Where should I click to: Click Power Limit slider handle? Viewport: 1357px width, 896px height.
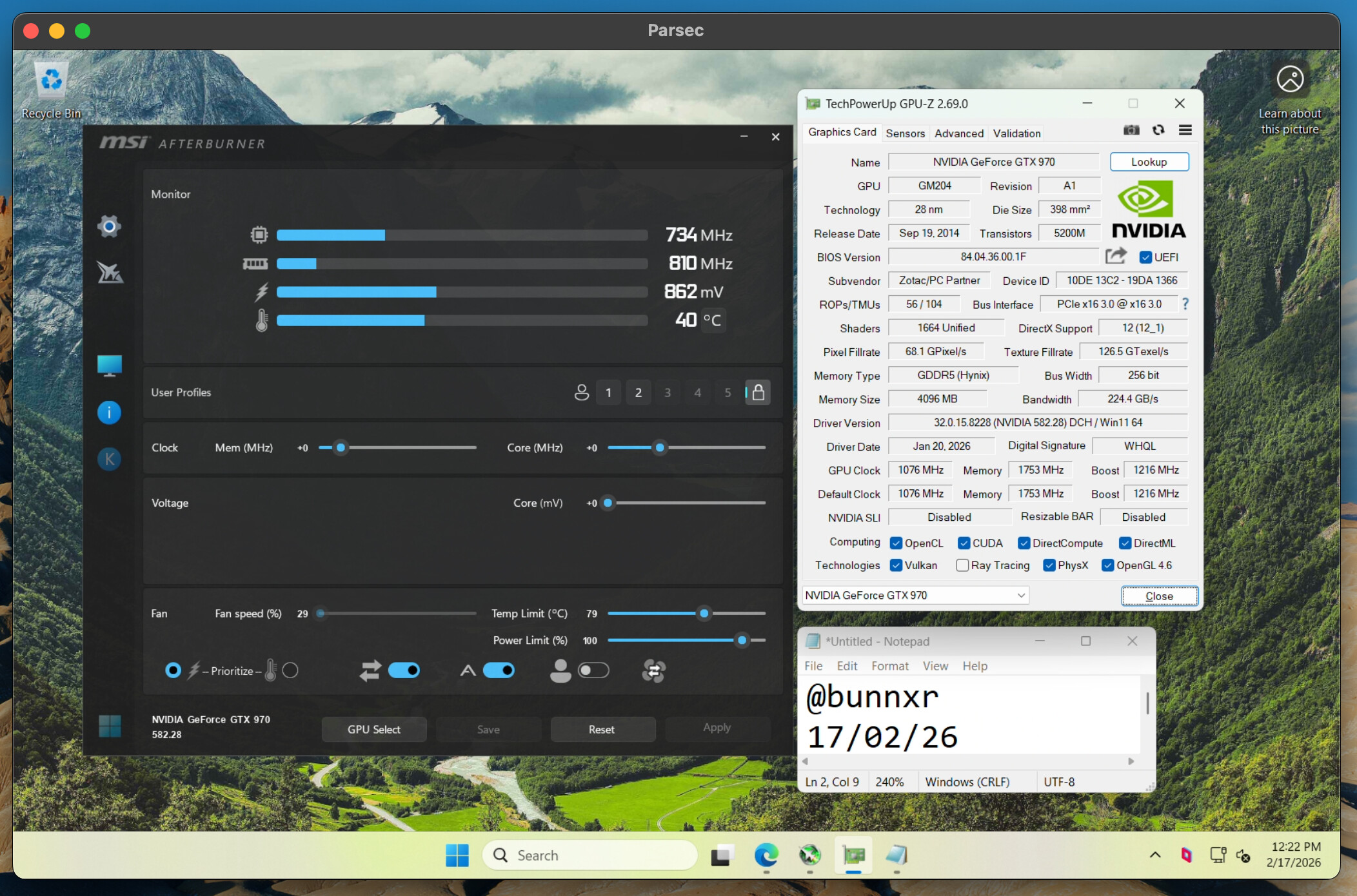[742, 640]
